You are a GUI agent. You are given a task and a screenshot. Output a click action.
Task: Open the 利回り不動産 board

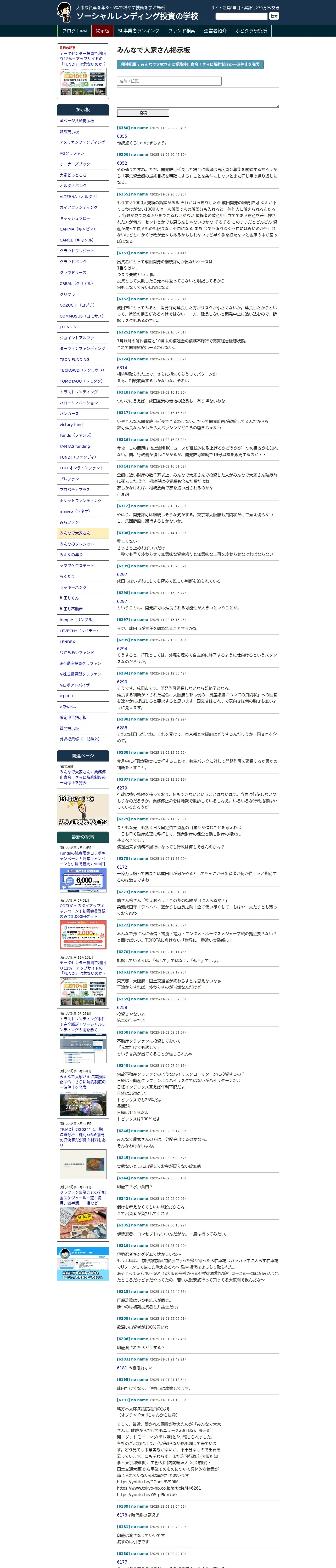(x=83, y=609)
